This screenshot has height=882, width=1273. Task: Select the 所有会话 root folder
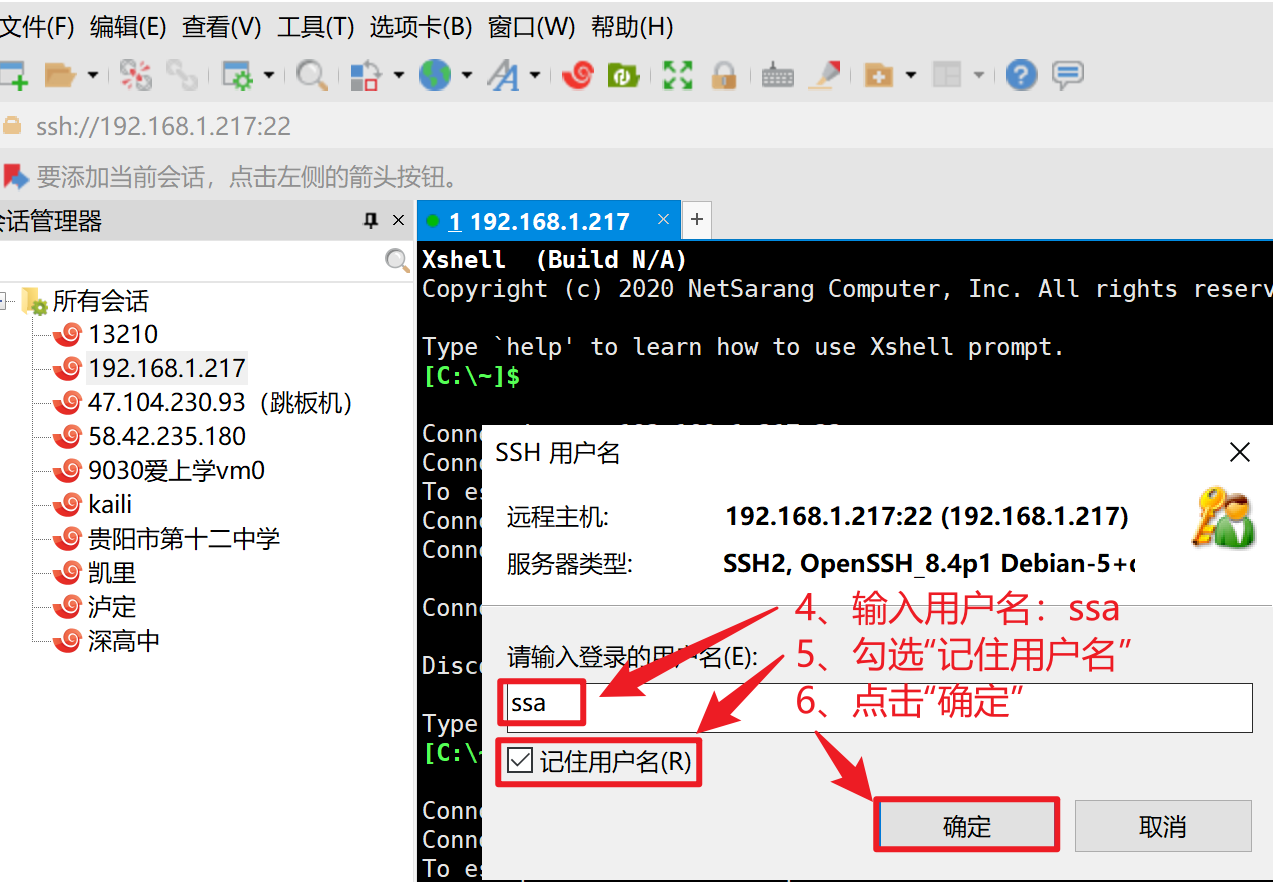pyautogui.click(x=100, y=301)
